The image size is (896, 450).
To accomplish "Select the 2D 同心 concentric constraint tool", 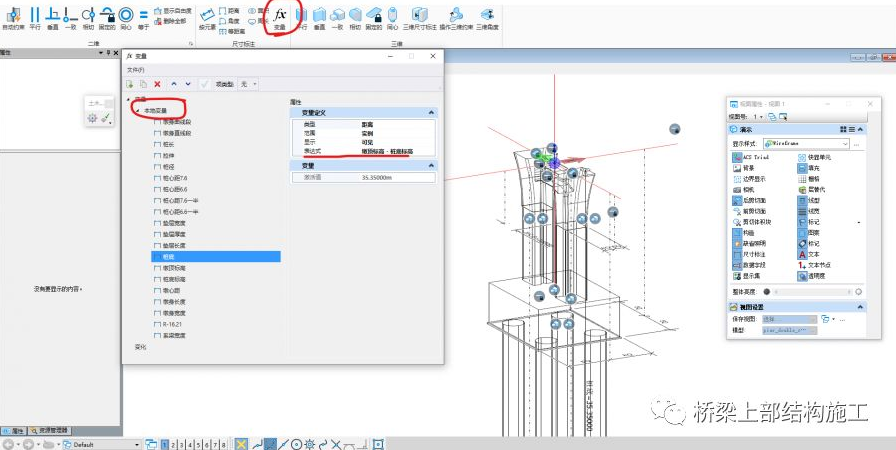I will pyautogui.click(x=126, y=18).
